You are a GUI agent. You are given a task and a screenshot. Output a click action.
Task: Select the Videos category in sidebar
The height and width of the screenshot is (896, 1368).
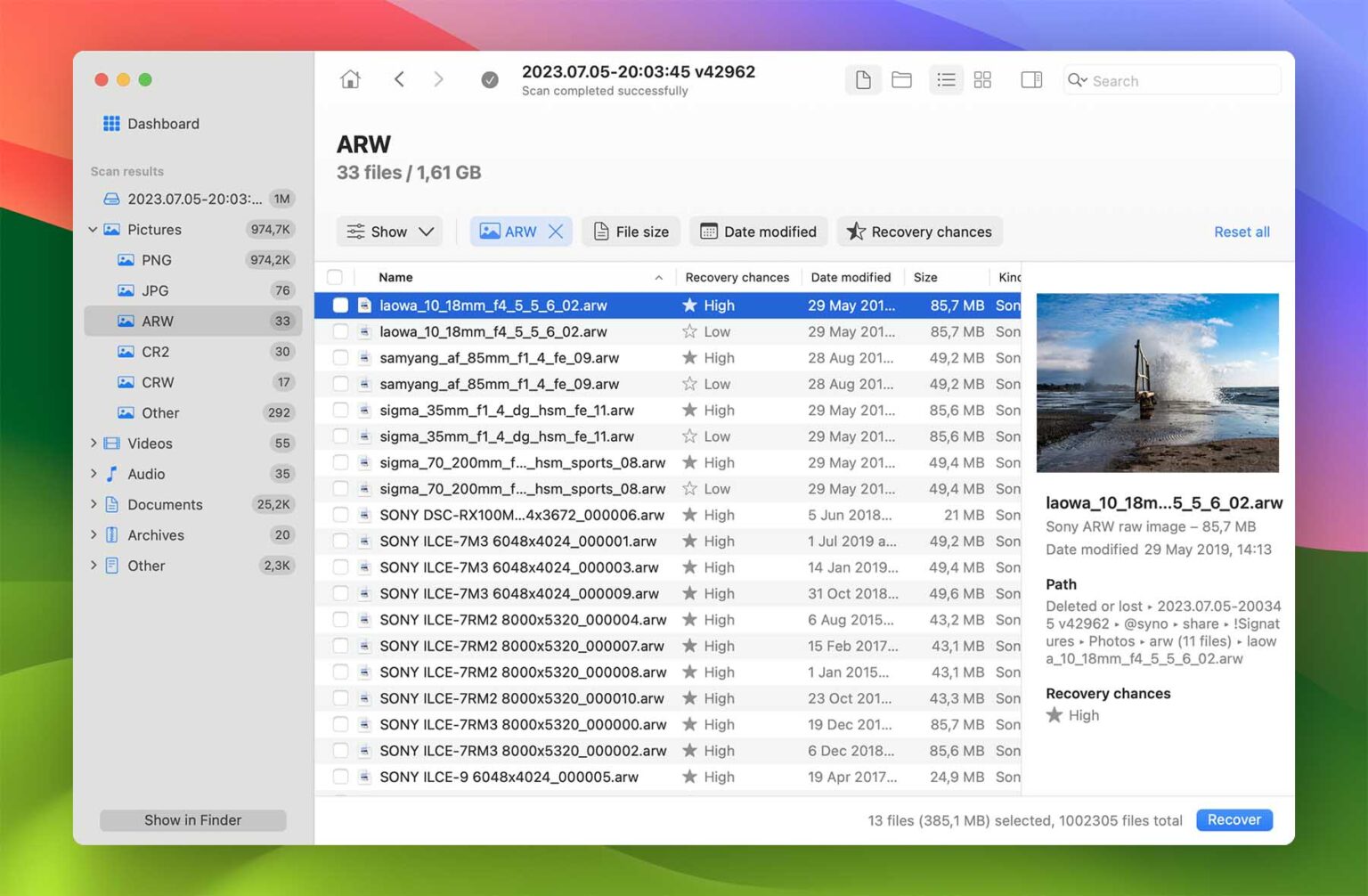(x=150, y=443)
